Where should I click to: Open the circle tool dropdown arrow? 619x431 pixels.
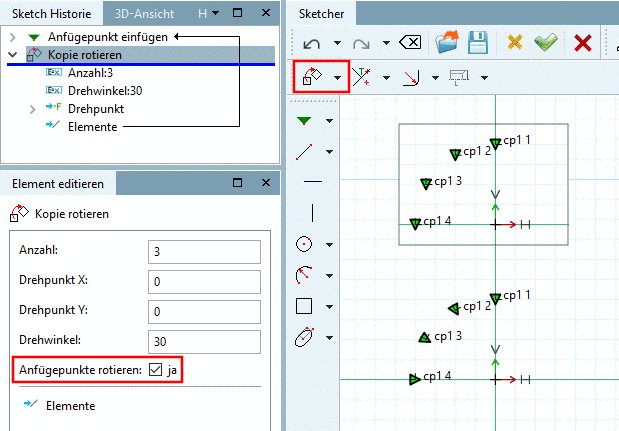click(x=329, y=245)
